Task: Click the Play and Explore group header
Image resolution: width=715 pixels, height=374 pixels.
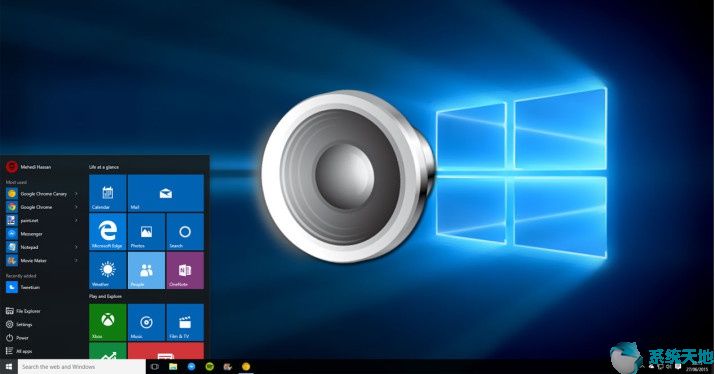Action: 105,296
